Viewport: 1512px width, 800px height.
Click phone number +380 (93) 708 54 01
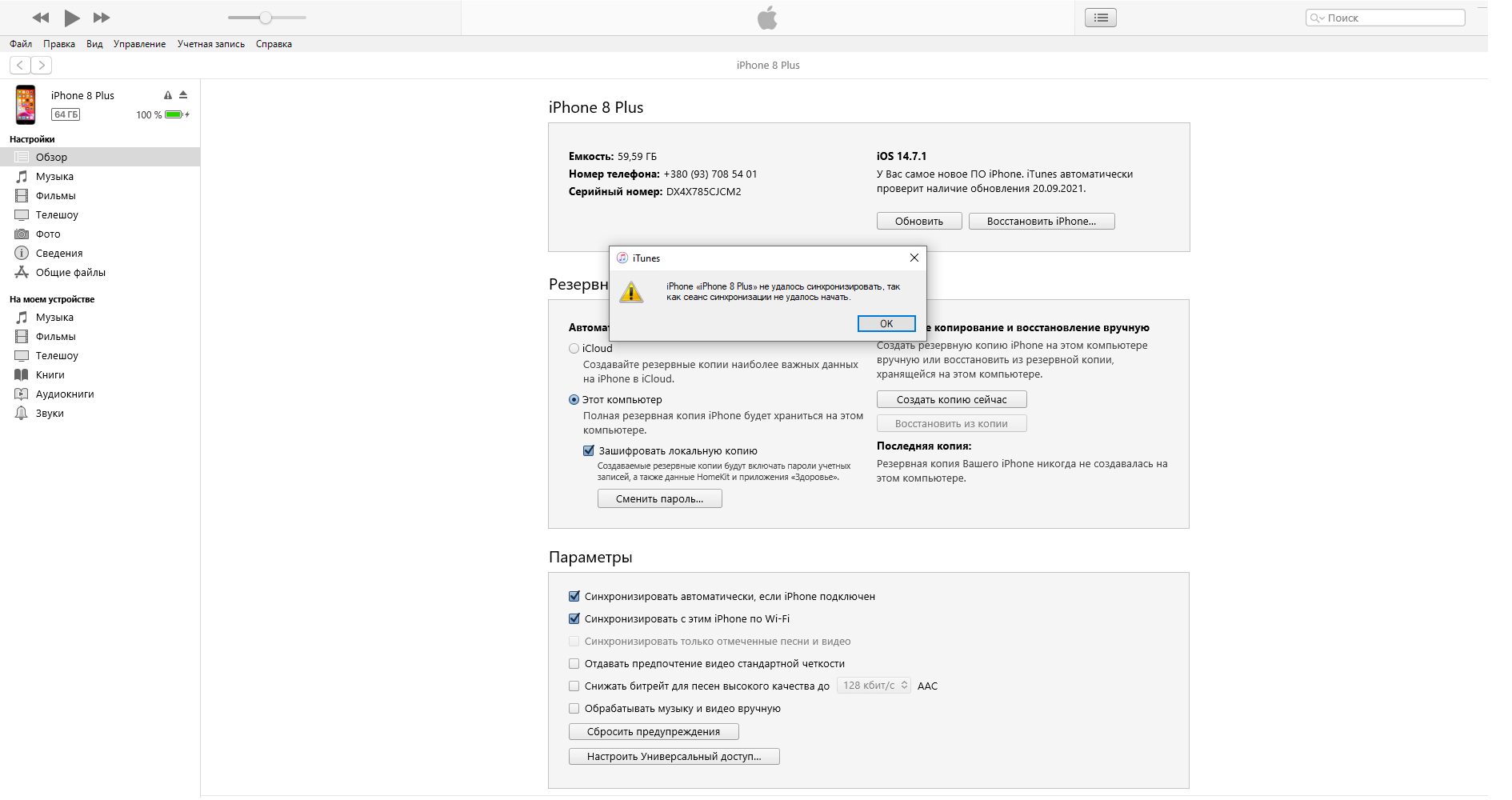(x=710, y=174)
